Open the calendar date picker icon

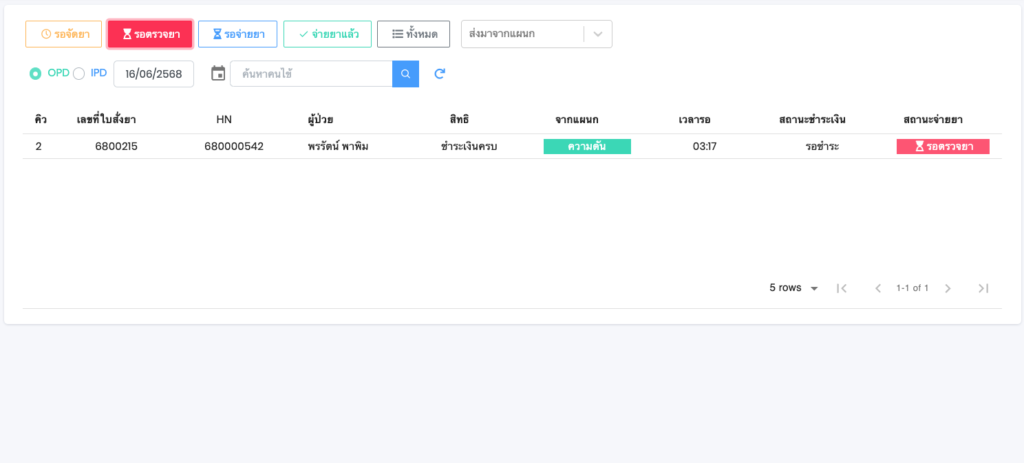coord(218,74)
